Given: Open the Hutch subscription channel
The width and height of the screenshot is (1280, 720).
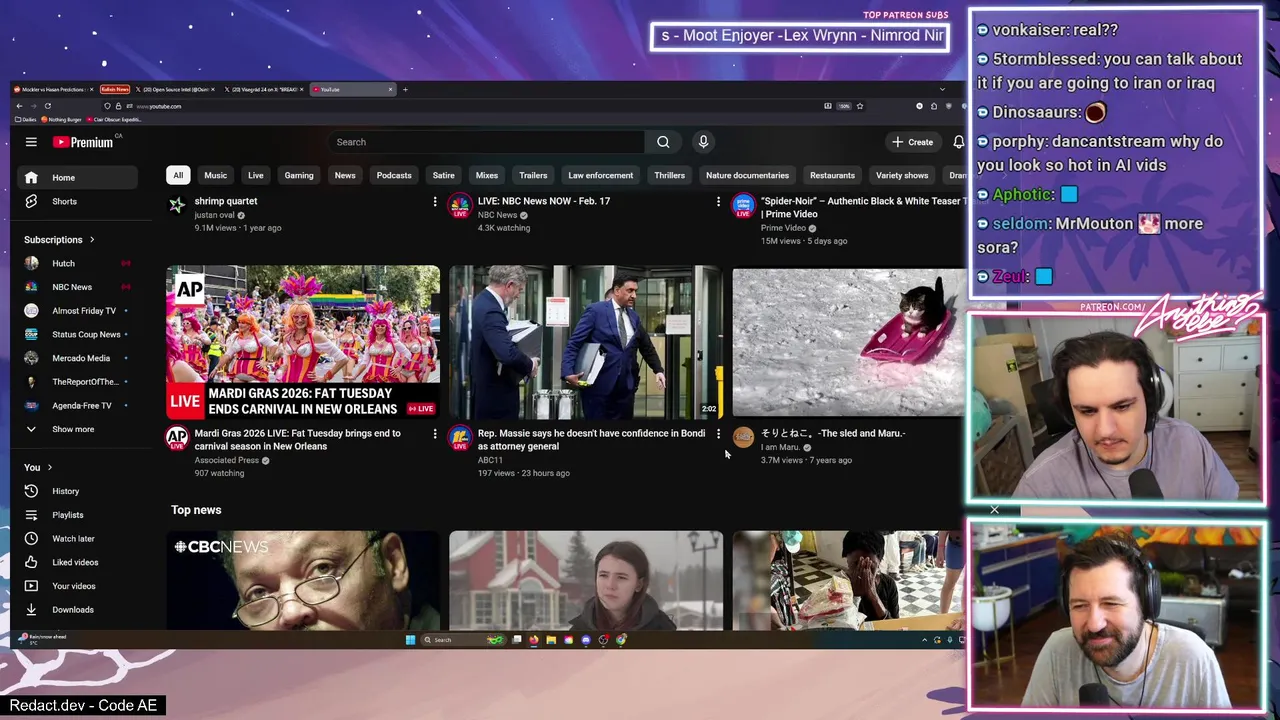Looking at the screenshot, I should pos(77,263).
